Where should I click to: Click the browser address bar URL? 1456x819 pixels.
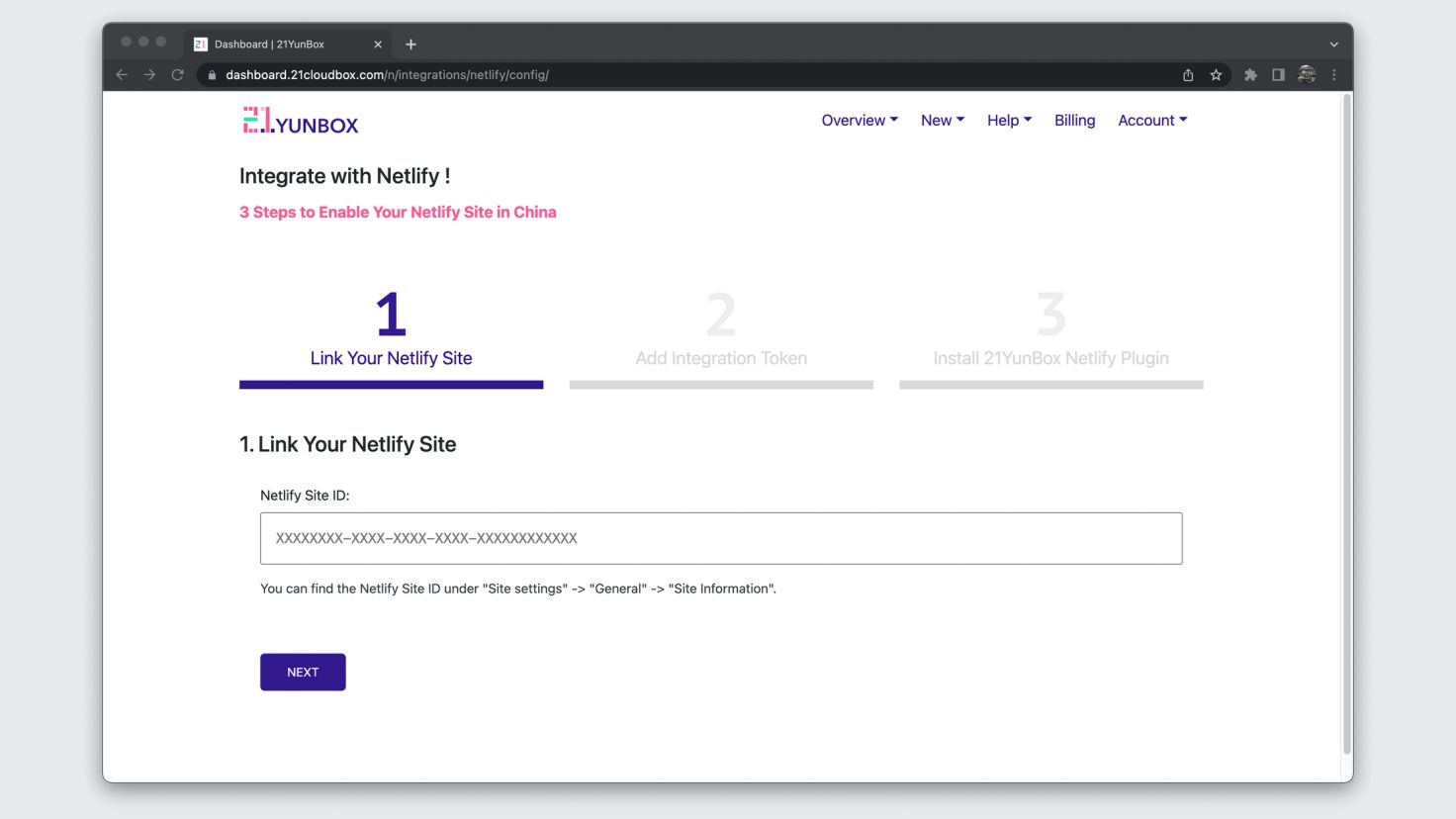[387, 75]
